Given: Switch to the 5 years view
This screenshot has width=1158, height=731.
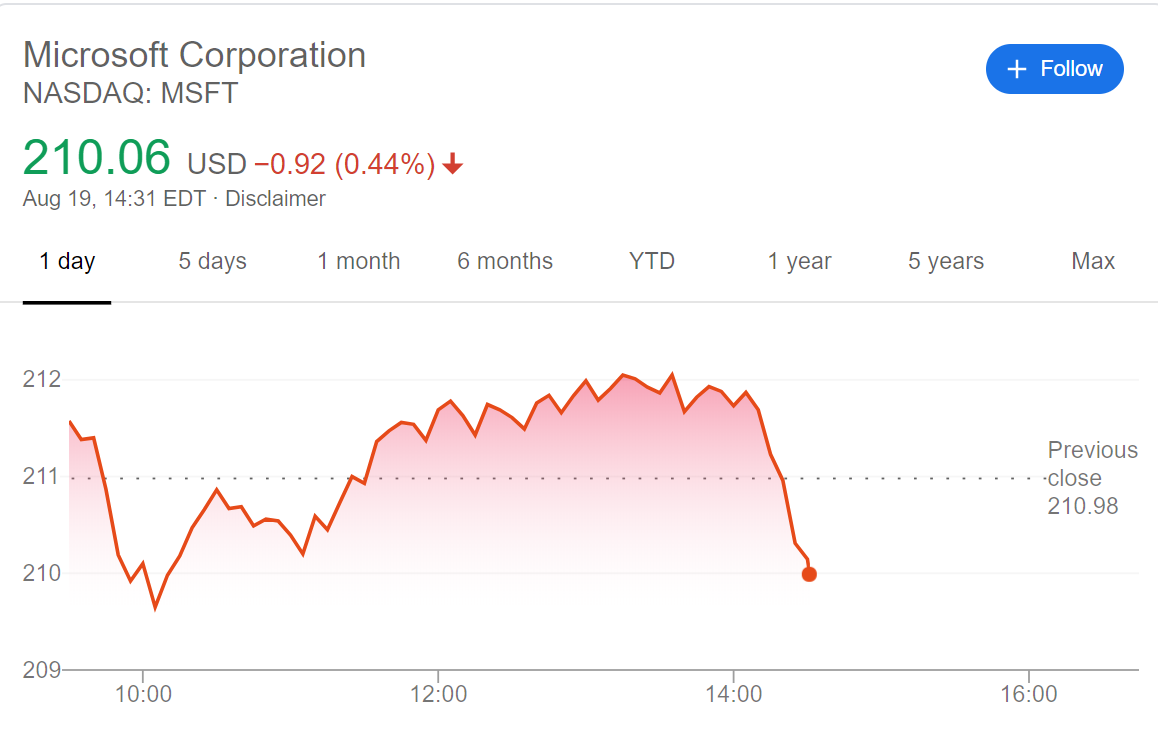Looking at the screenshot, I should 945,261.
